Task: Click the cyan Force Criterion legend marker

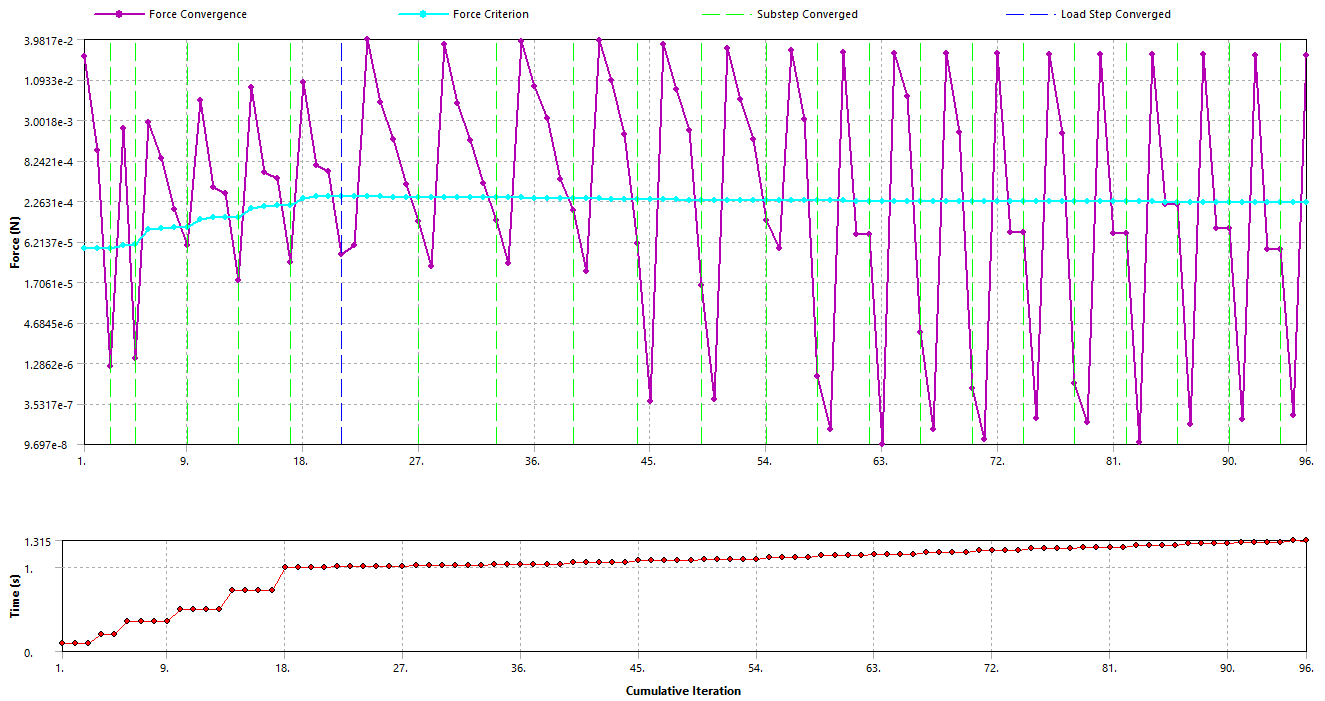Action: pos(421,15)
